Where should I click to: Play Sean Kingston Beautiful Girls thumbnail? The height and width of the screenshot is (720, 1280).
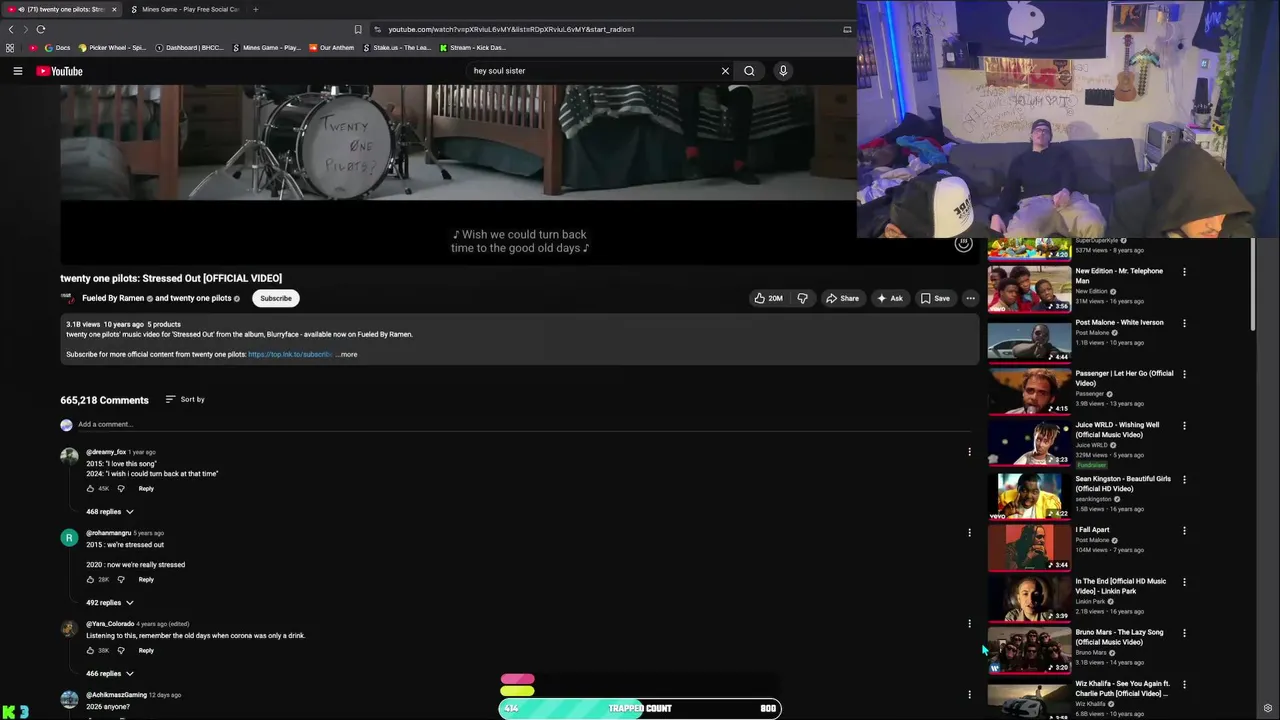click(x=1029, y=496)
